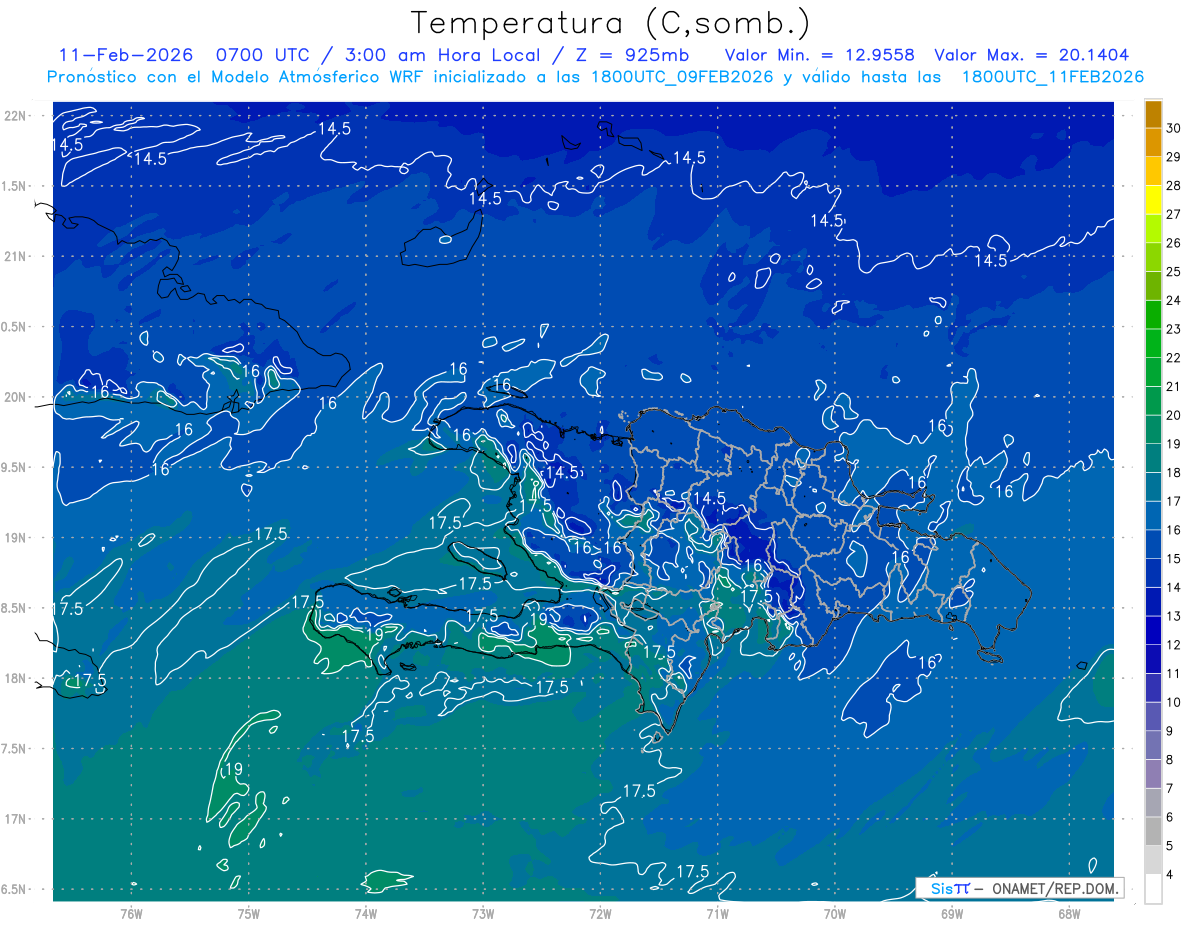Click the color bar label '24'
This screenshot has height=927, width=1200.
tap(1173, 300)
